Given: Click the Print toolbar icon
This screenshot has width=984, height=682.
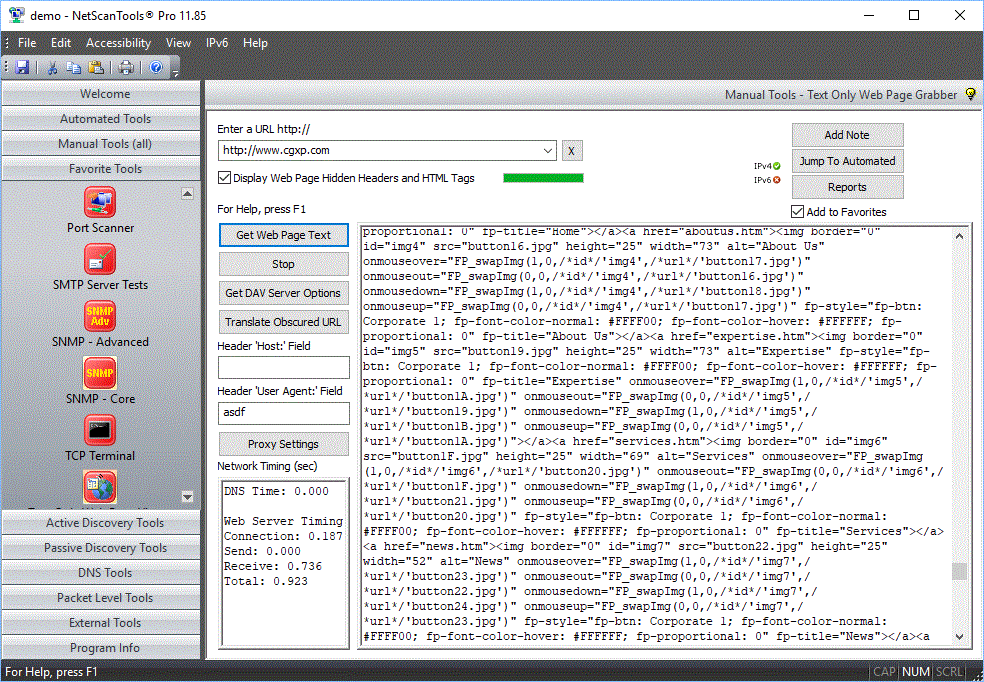Looking at the screenshot, I should pos(126,67).
